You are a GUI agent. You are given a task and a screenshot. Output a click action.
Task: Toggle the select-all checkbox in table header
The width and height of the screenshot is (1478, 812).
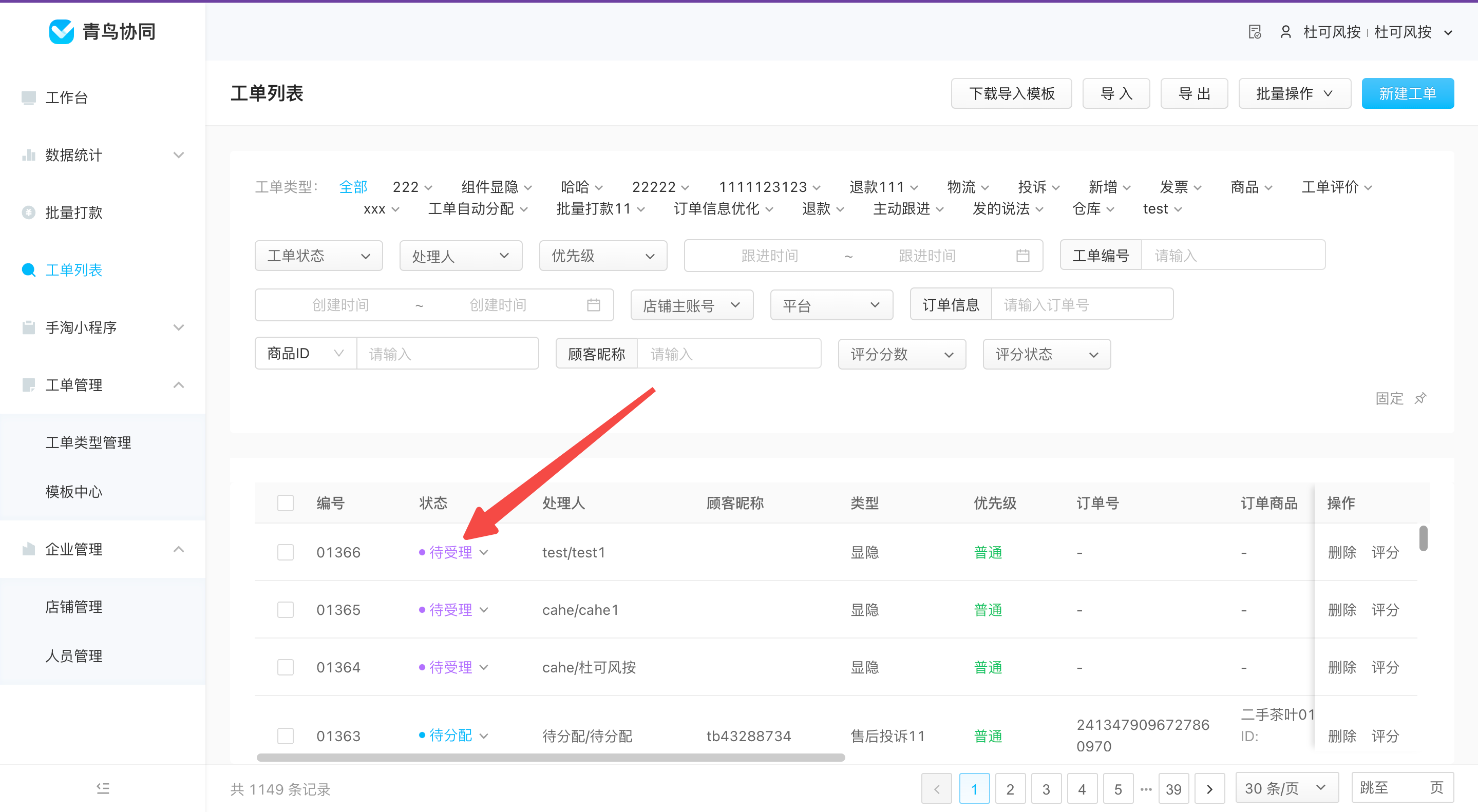[x=286, y=503]
